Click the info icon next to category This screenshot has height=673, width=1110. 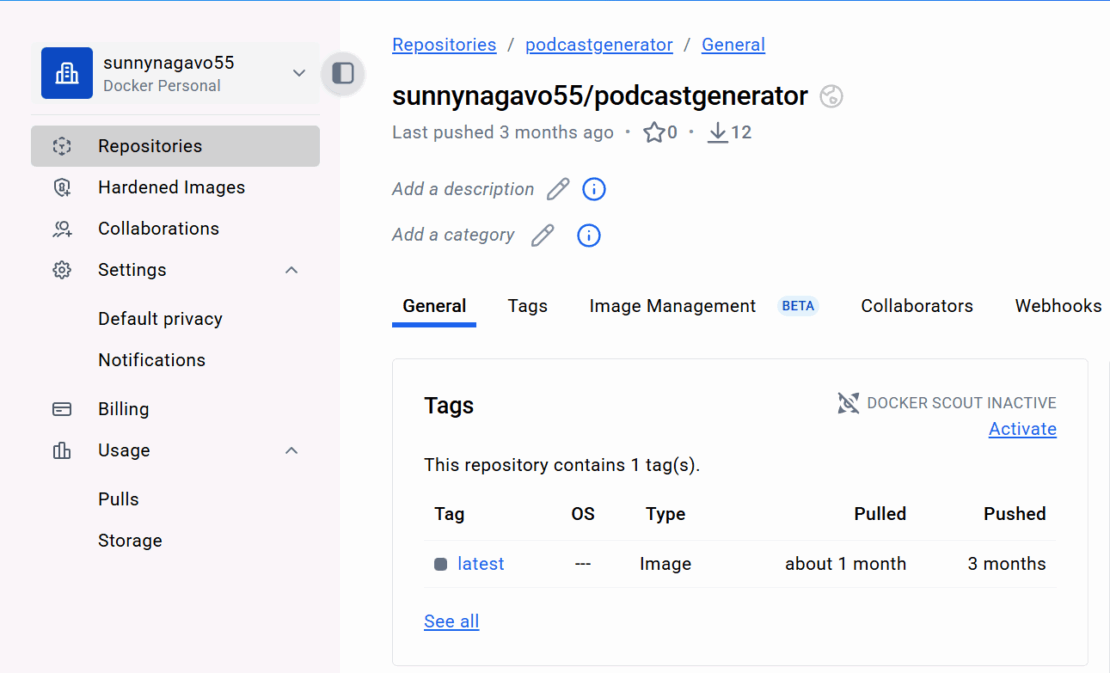pyautogui.click(x=589, y=235)
